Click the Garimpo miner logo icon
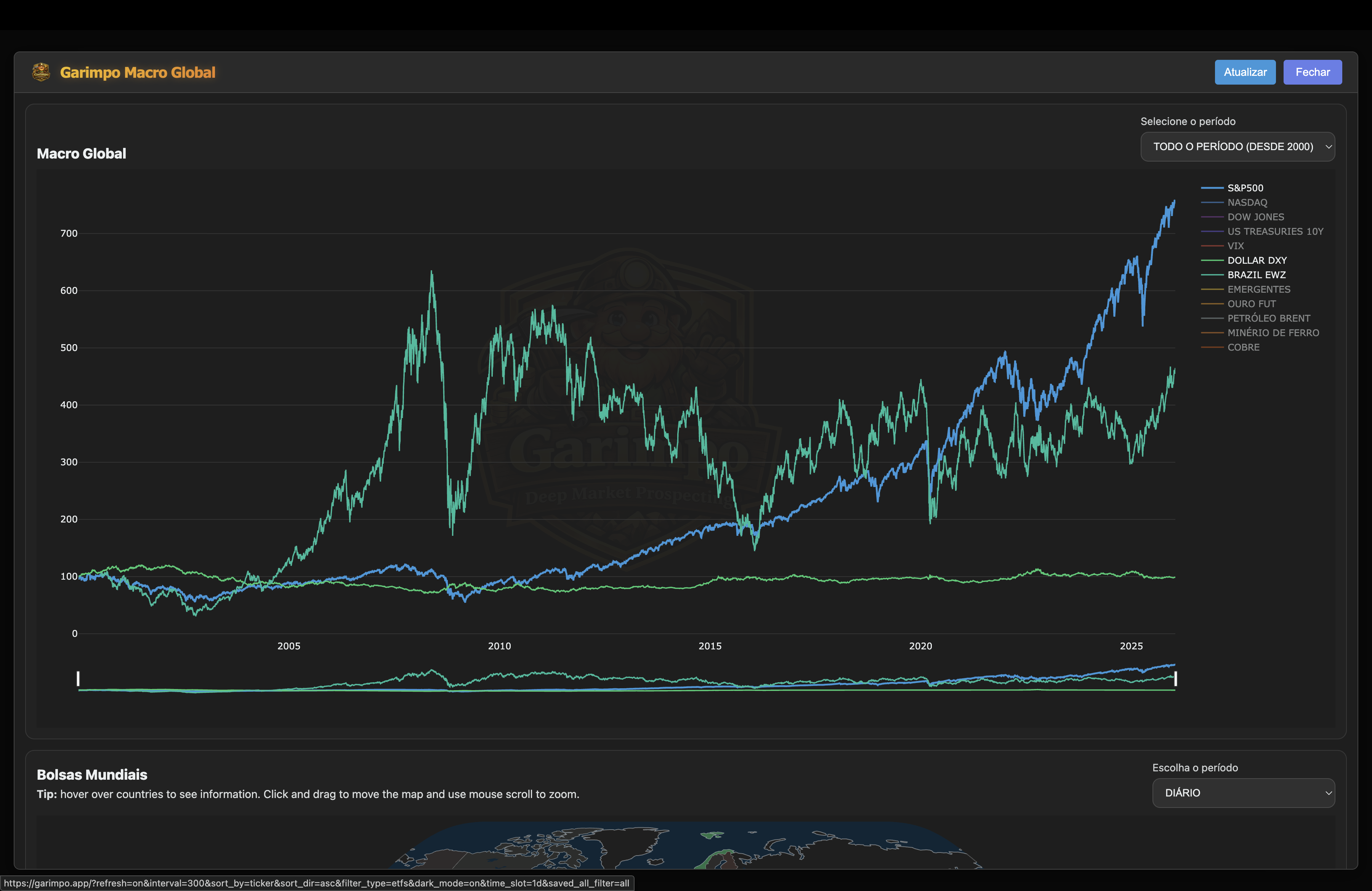The height and width of the screenshot is (891, 1372). (x=41, y=72)
